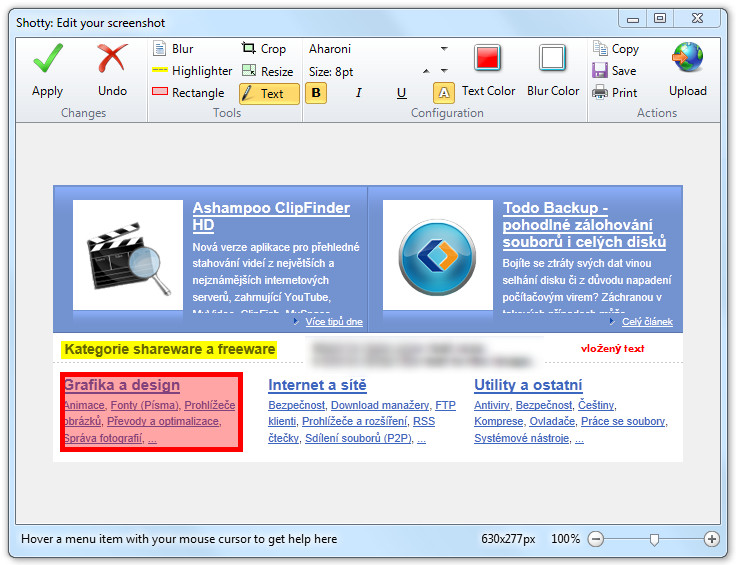Screen dimensions: 736x565
Task: Toggle Italic text formatting
Action: coord(358,93)
